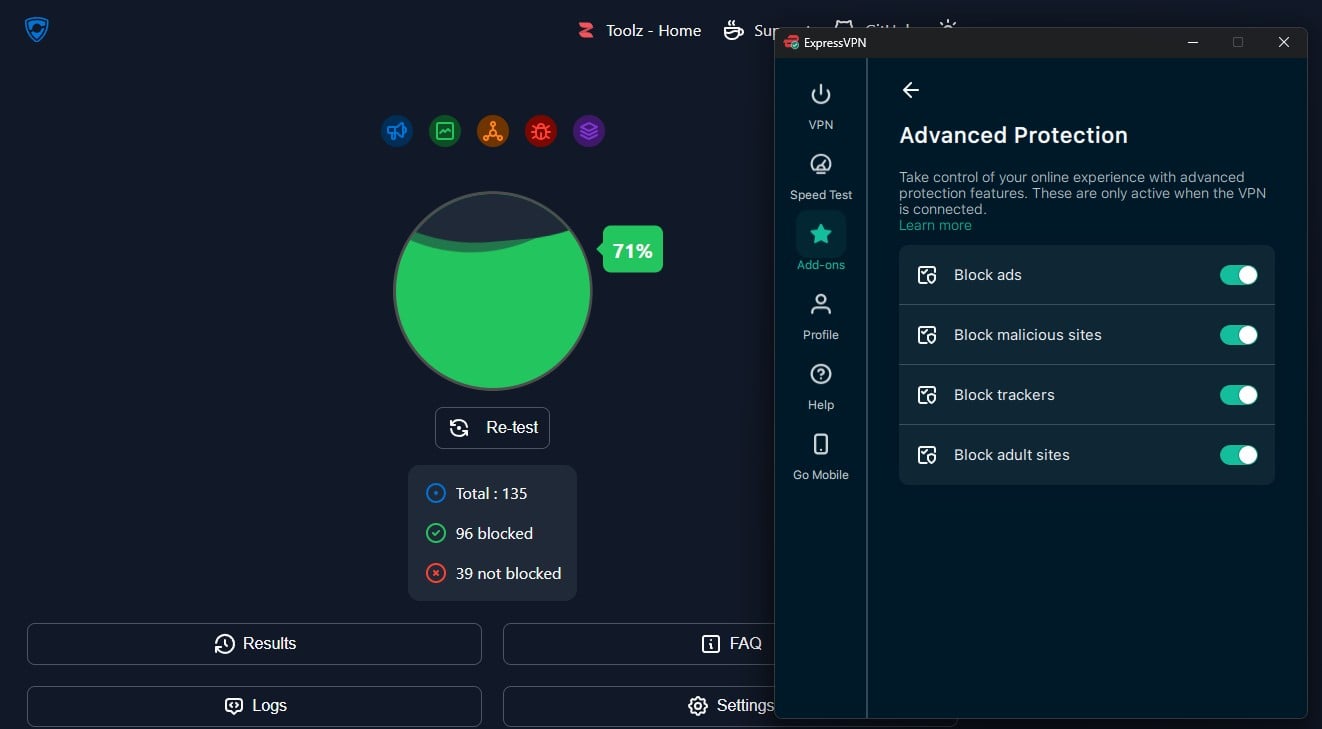The image size is (1322, 729).
Task: Open the Results button
Action: (254, 644)
